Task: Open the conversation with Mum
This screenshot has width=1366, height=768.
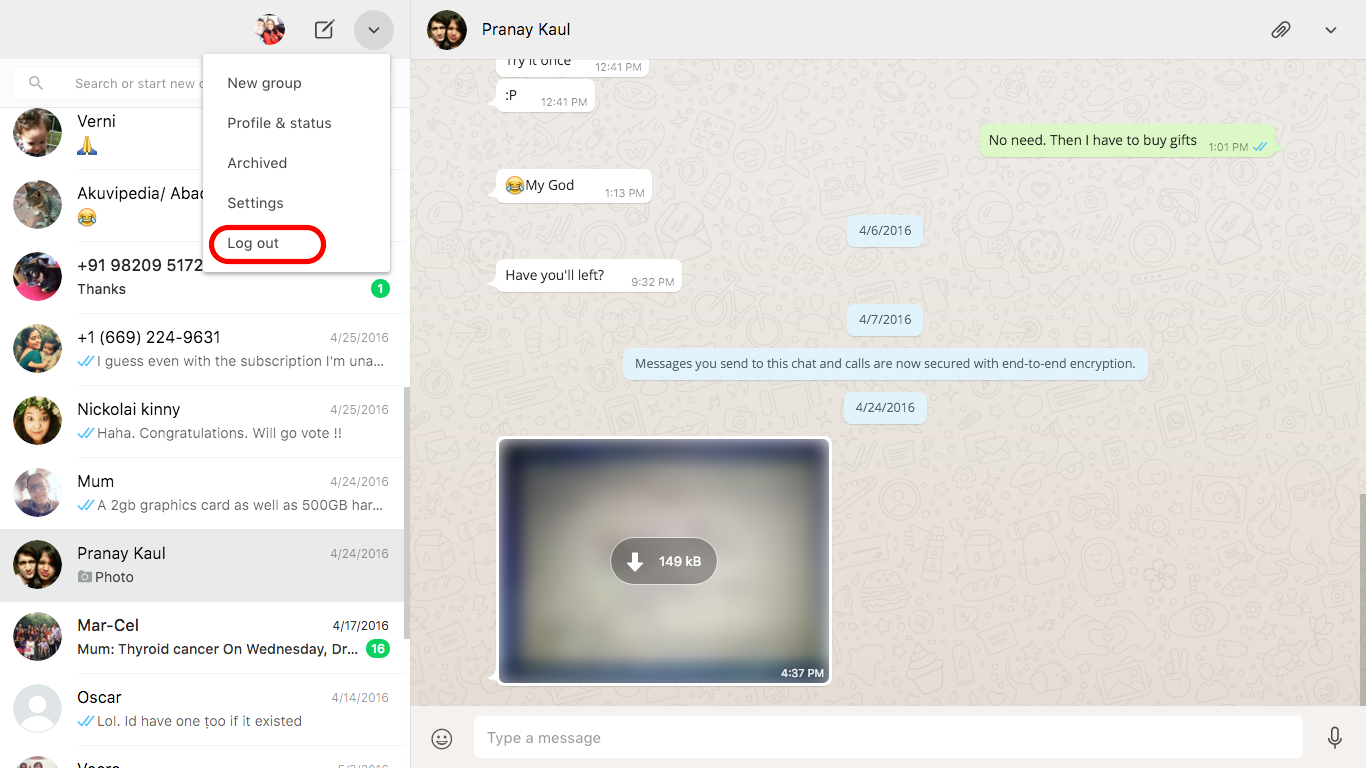Action: coord(200,492)
